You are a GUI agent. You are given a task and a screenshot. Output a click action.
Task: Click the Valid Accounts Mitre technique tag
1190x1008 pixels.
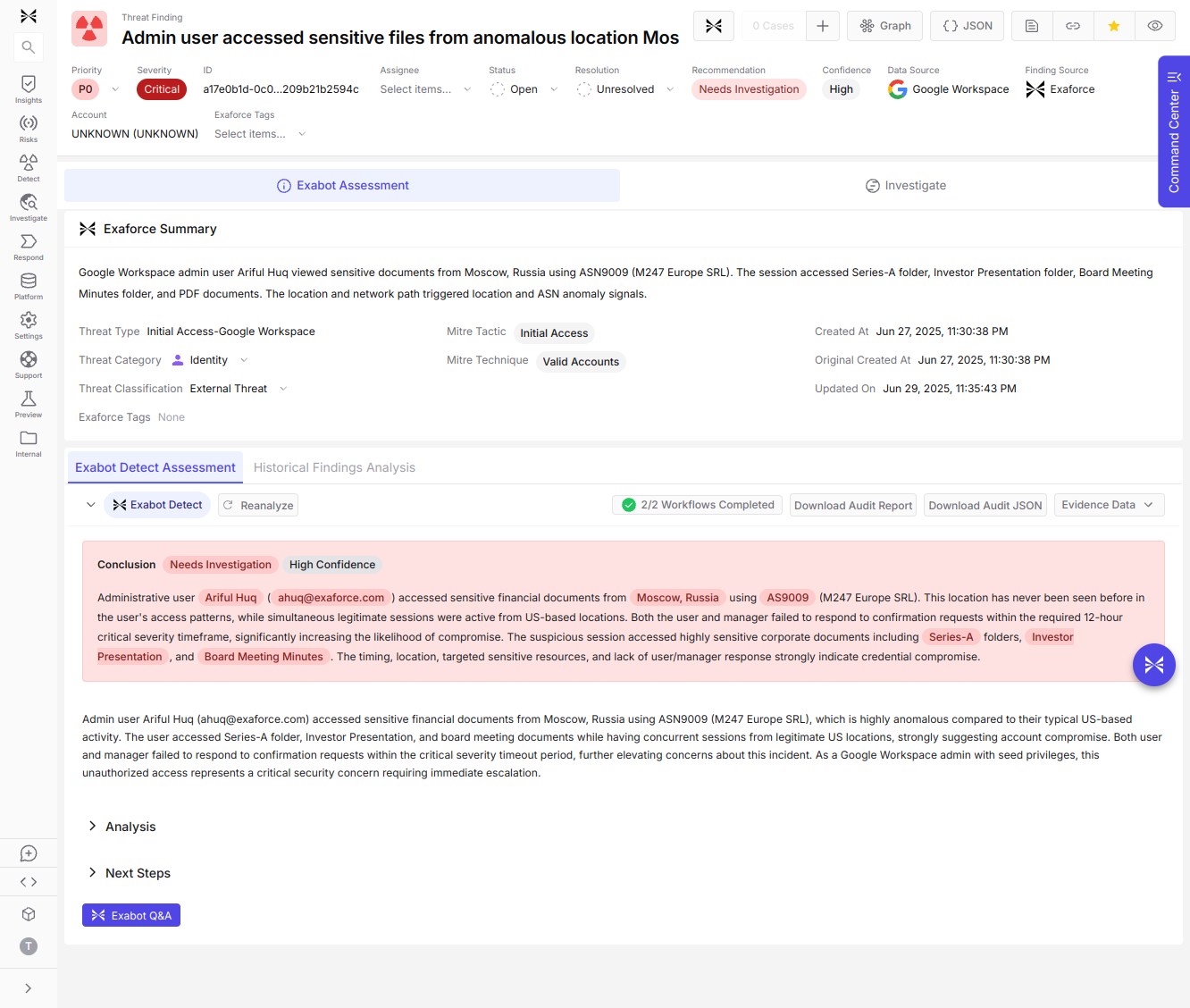(581, 362)
